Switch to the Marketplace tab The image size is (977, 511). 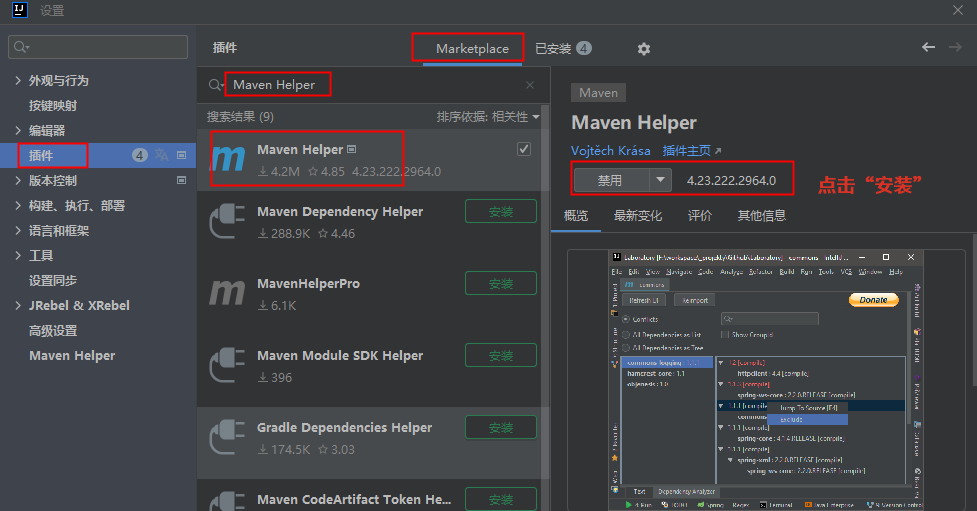point(472,49)
